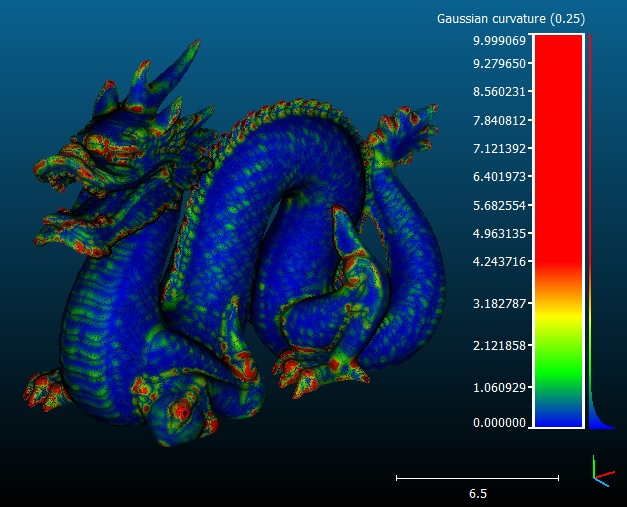The image size is (627, 507).
Task: Click the 7.121392 scale tick label
Action: (499, 149)
